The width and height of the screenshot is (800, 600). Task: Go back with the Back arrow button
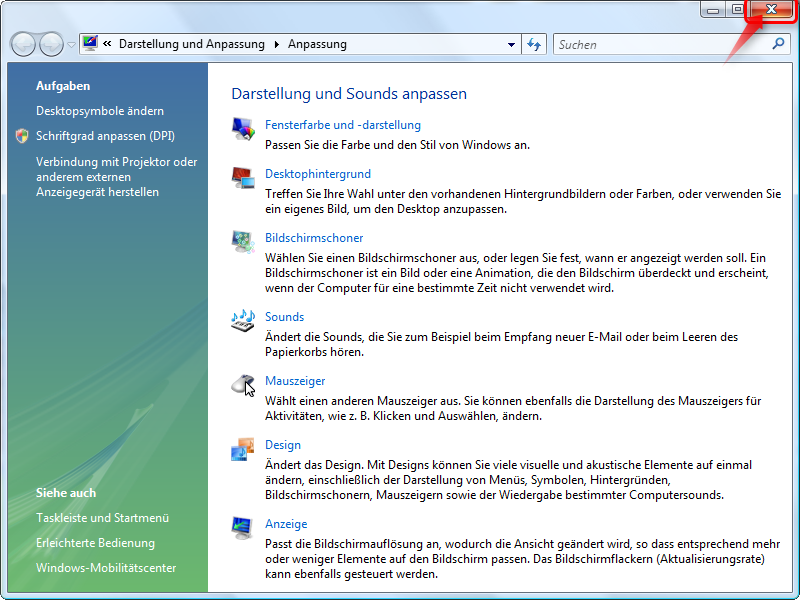(x=23, y=44)
